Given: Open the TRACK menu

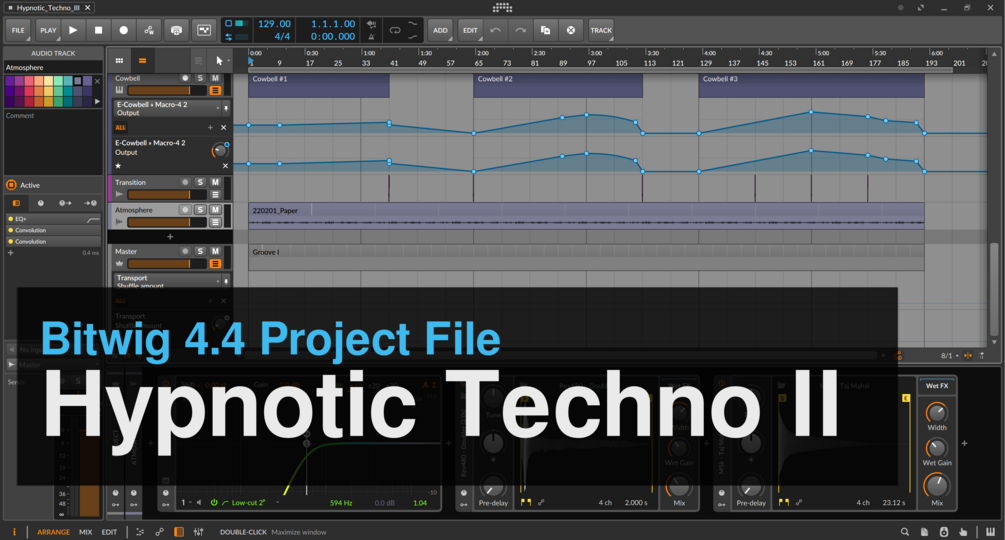Looking at the screenshot, I should [x=601, y=30].
